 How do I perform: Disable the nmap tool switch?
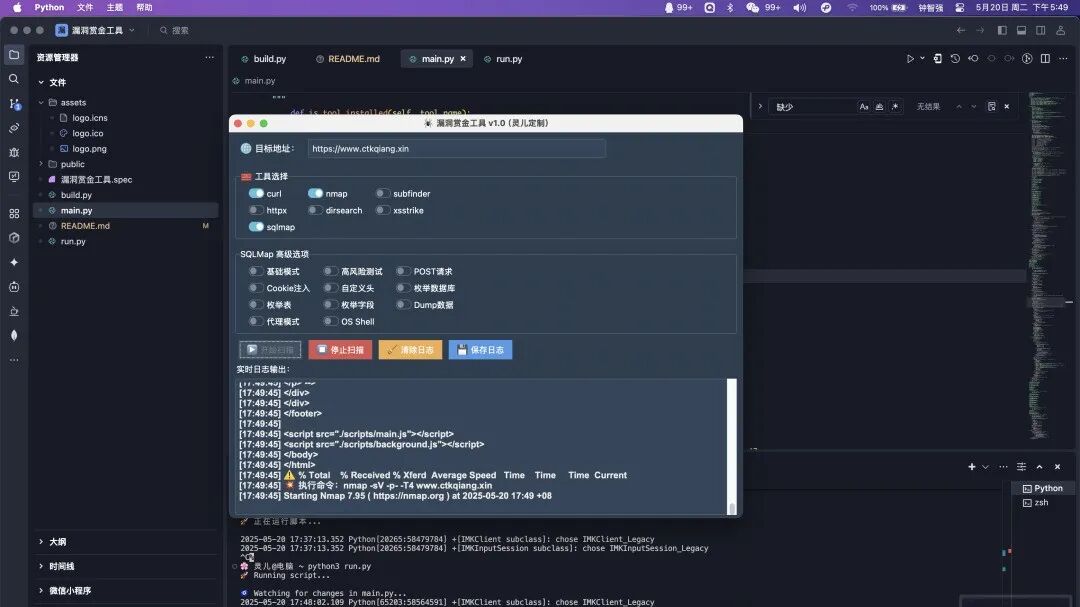pyautogui.click(x=315, y=194)
